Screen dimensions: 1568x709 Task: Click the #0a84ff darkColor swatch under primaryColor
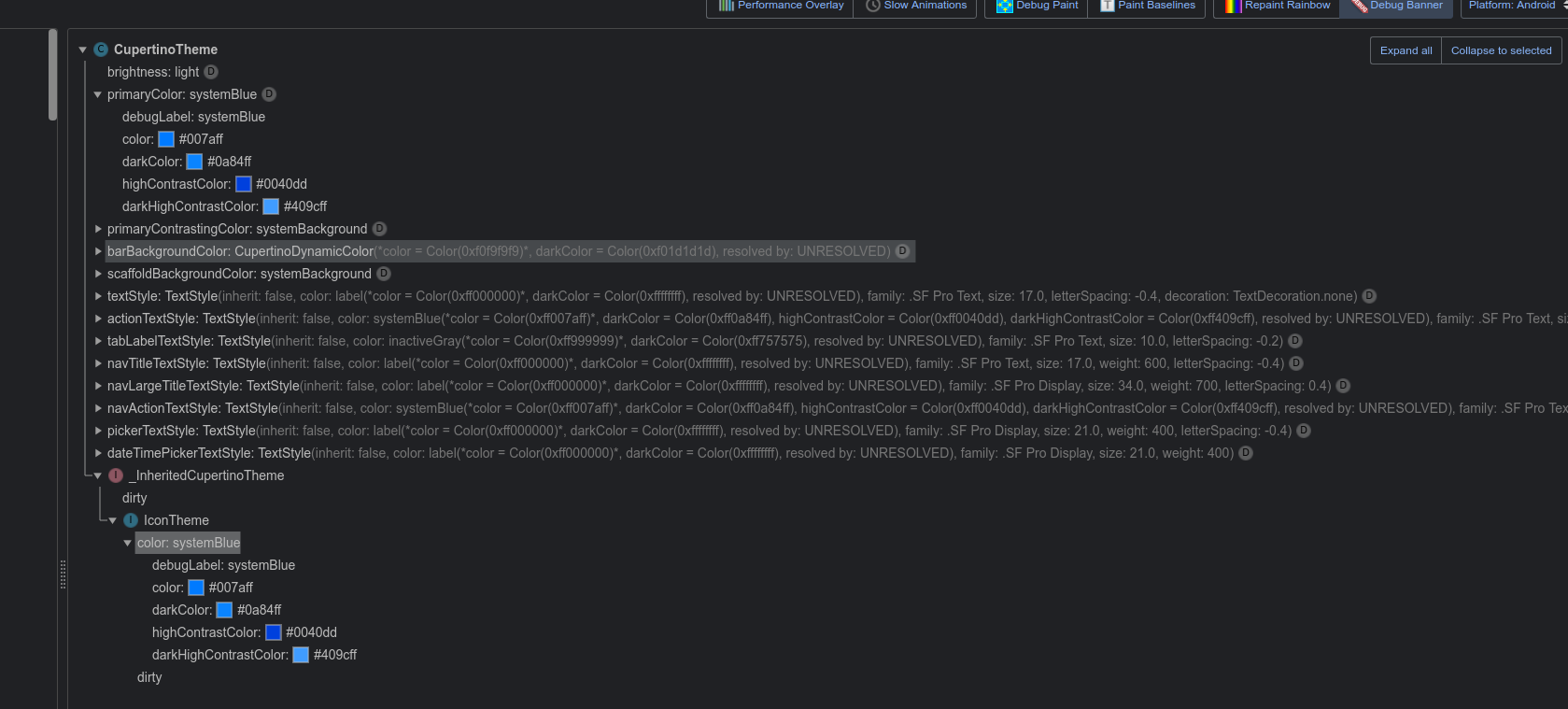pyautogui.click(x=194, y=162)
